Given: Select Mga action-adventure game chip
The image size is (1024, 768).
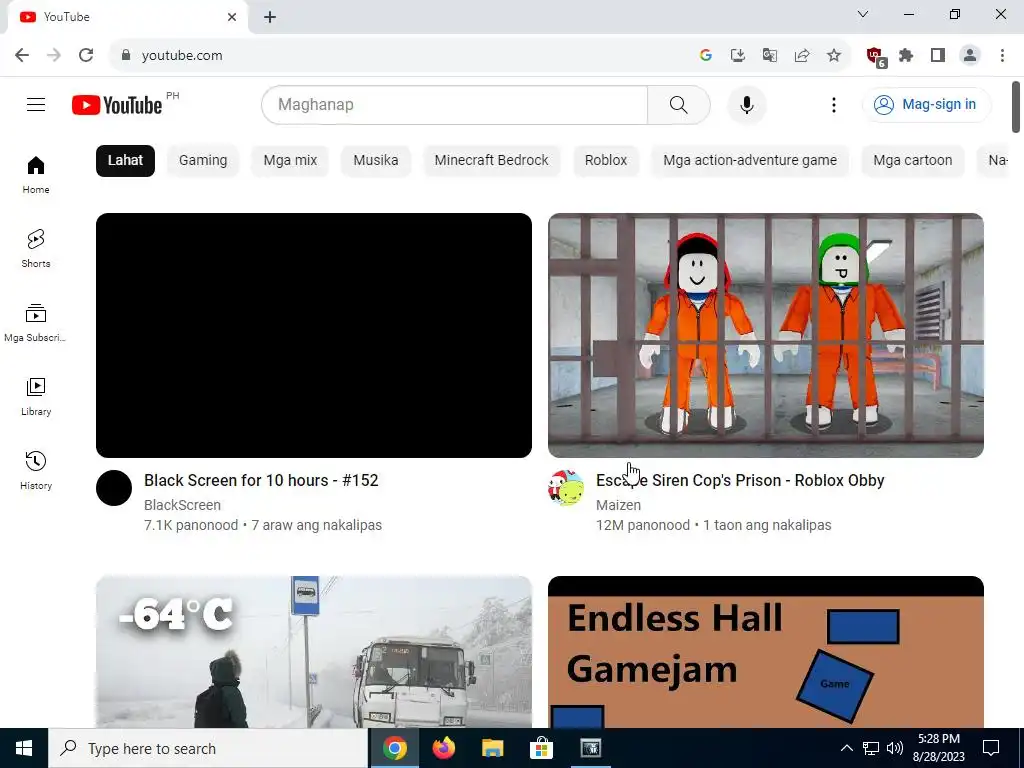Looking at the screenshot, I should coord(750,160).
